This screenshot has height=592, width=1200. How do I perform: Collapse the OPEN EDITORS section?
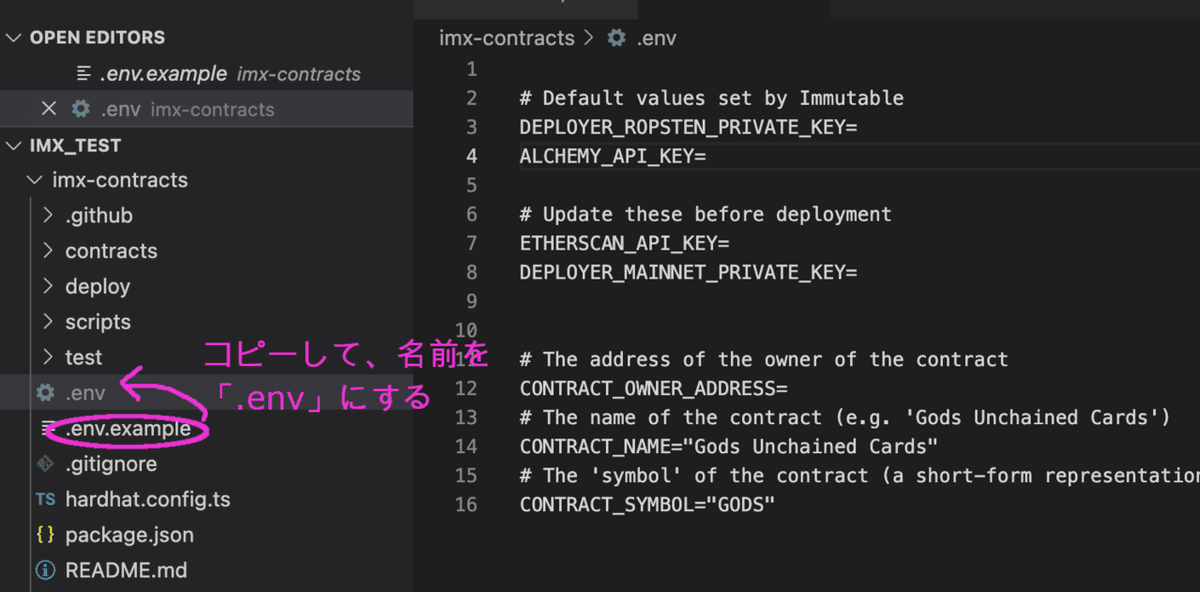[14, 37]
